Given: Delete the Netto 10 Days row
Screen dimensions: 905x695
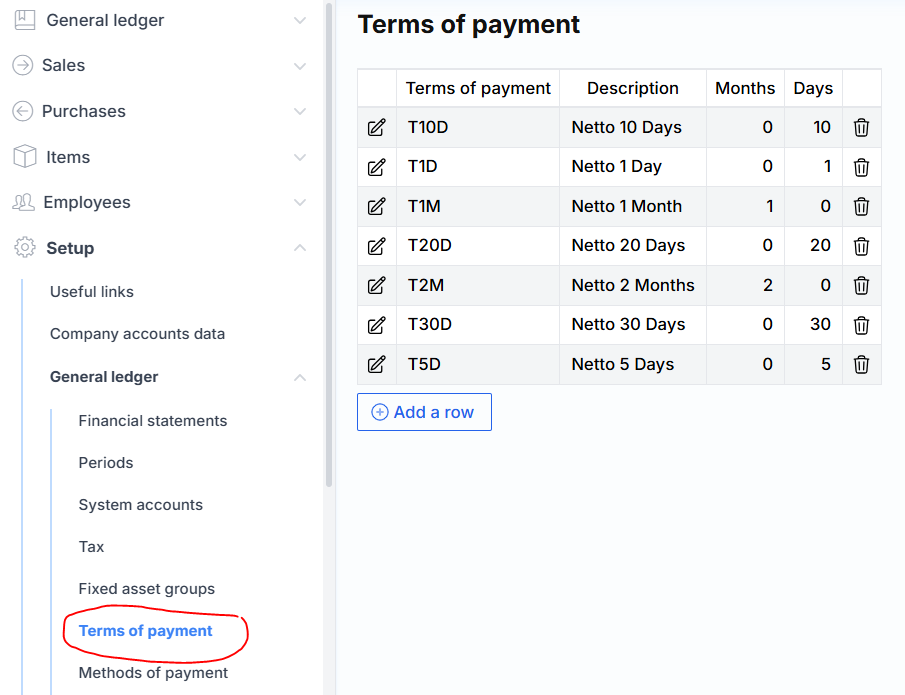Looking at the screenshot, I should coord(861,127).
